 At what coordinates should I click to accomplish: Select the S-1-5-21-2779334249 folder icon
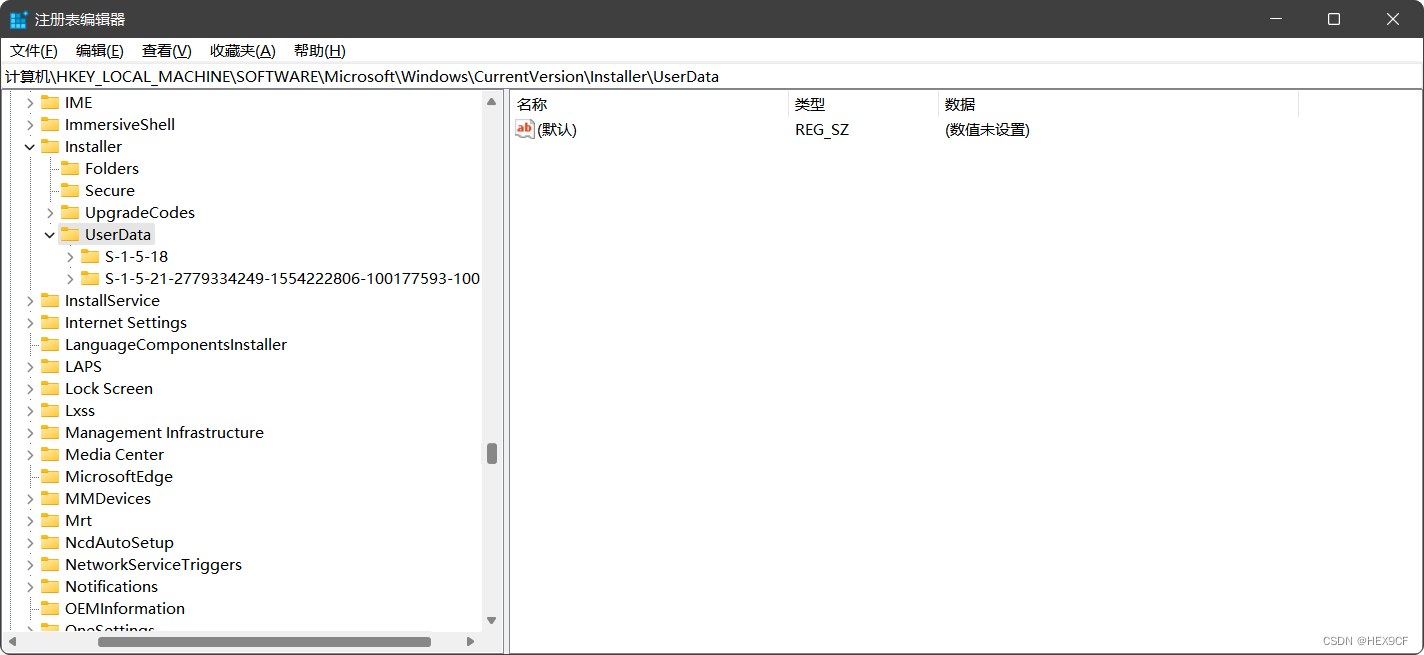[90, 279]
